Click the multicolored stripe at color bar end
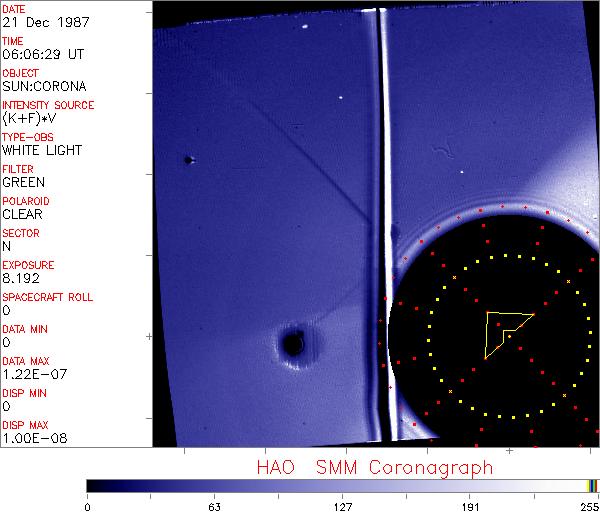The width and height of the screenshot is (600, 512). pyautogui.click(x=592, y=486)
